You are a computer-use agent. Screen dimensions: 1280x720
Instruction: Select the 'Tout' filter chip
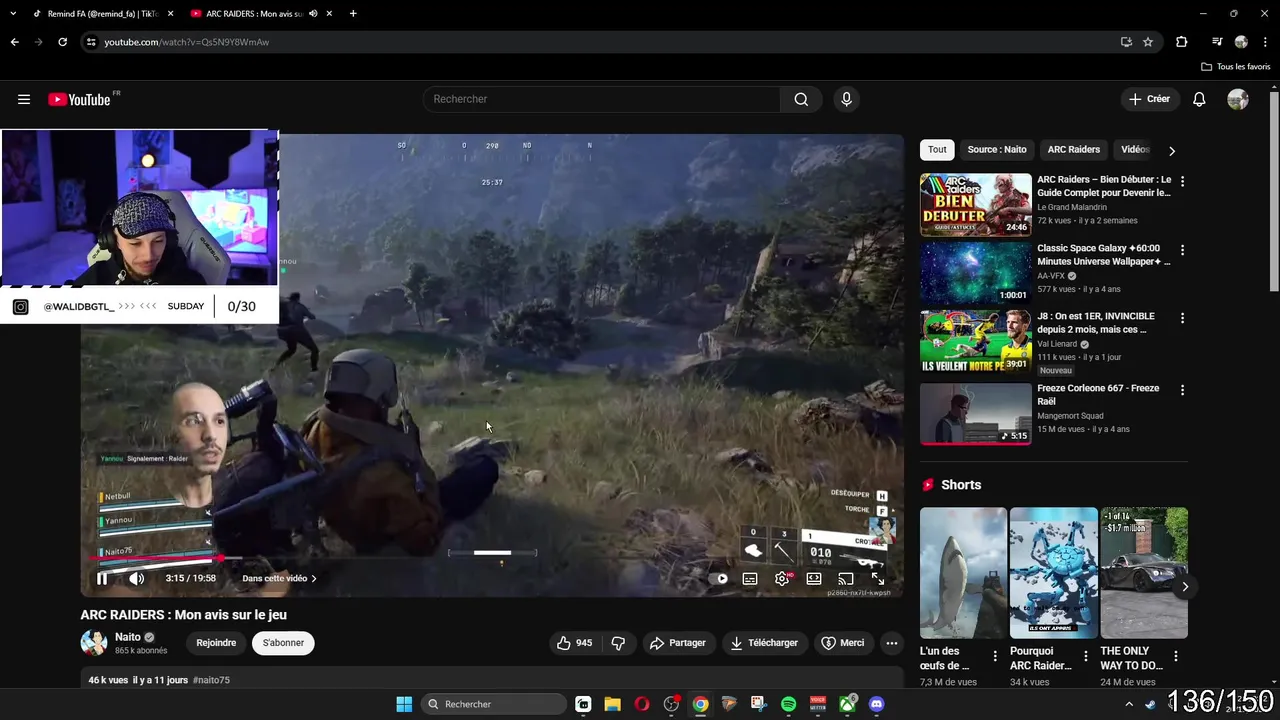tap(937, 149)
